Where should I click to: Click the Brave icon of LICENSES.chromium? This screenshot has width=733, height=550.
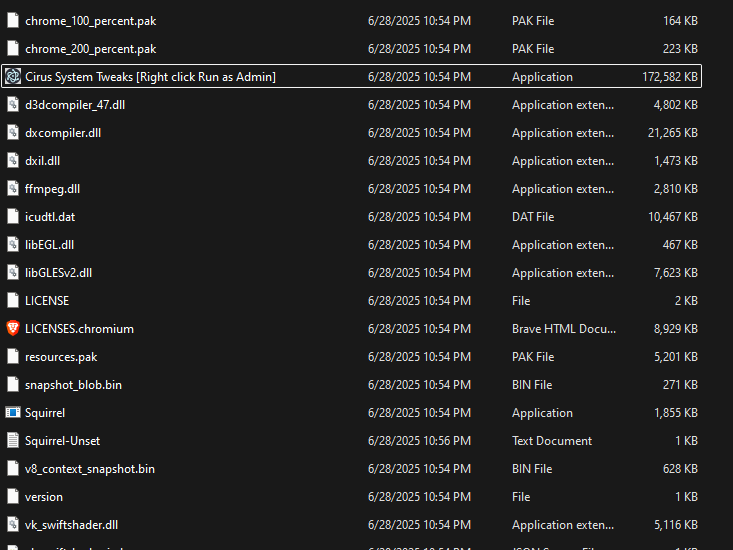pos(13,329)
